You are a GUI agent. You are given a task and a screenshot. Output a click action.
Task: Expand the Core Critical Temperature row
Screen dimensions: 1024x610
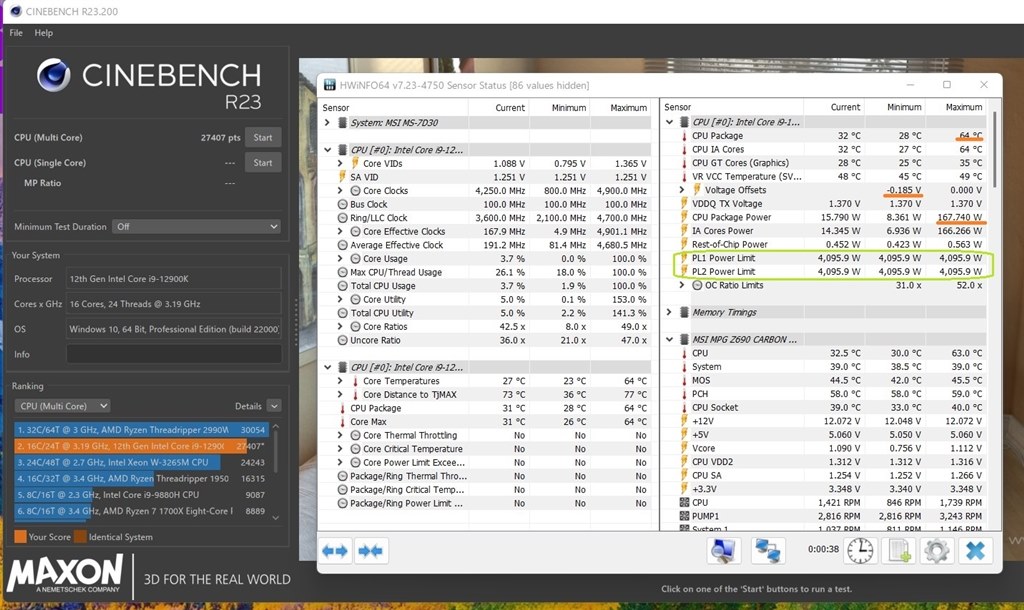pos(340,449)
